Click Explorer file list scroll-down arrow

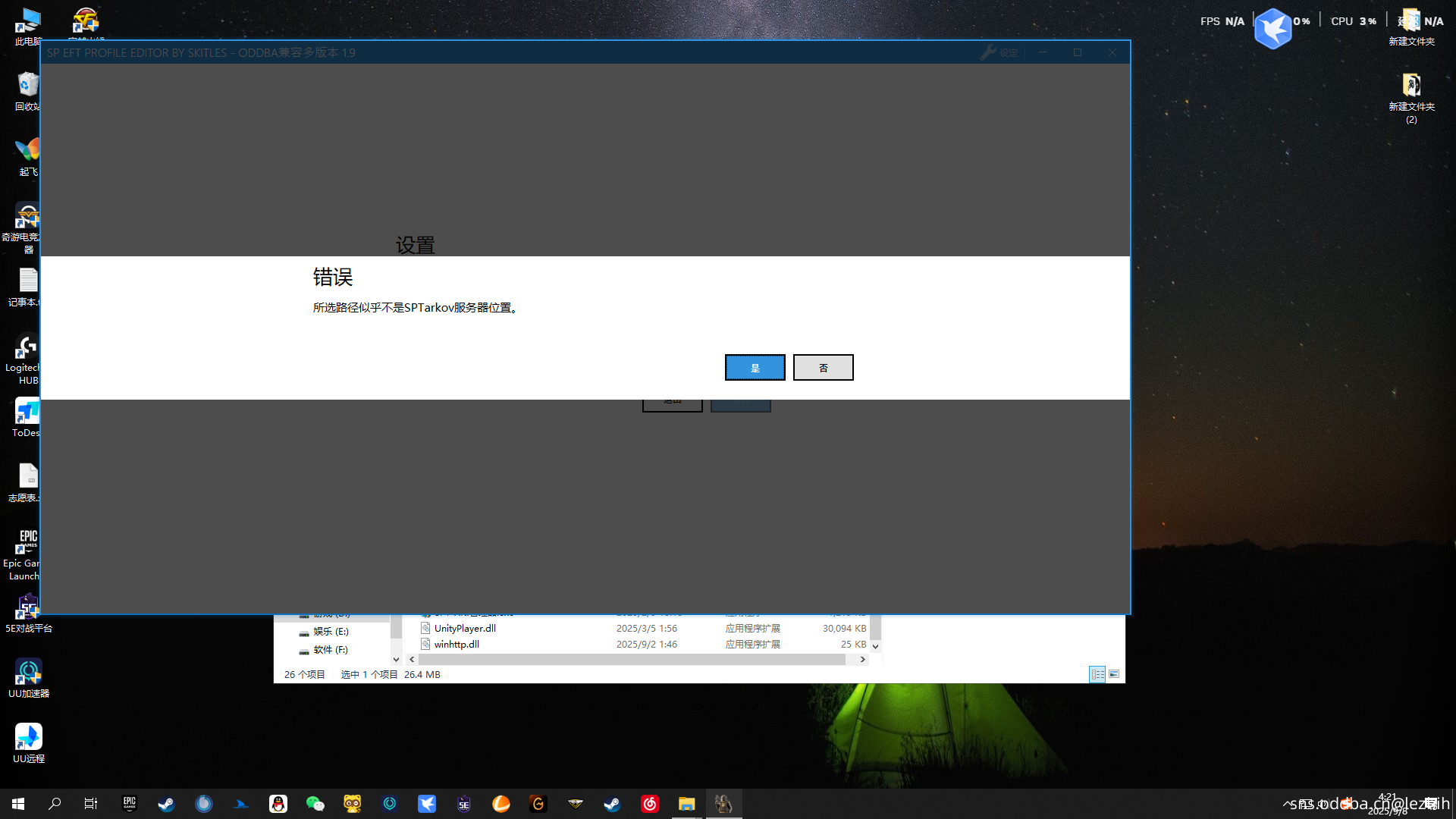[876, 647]
